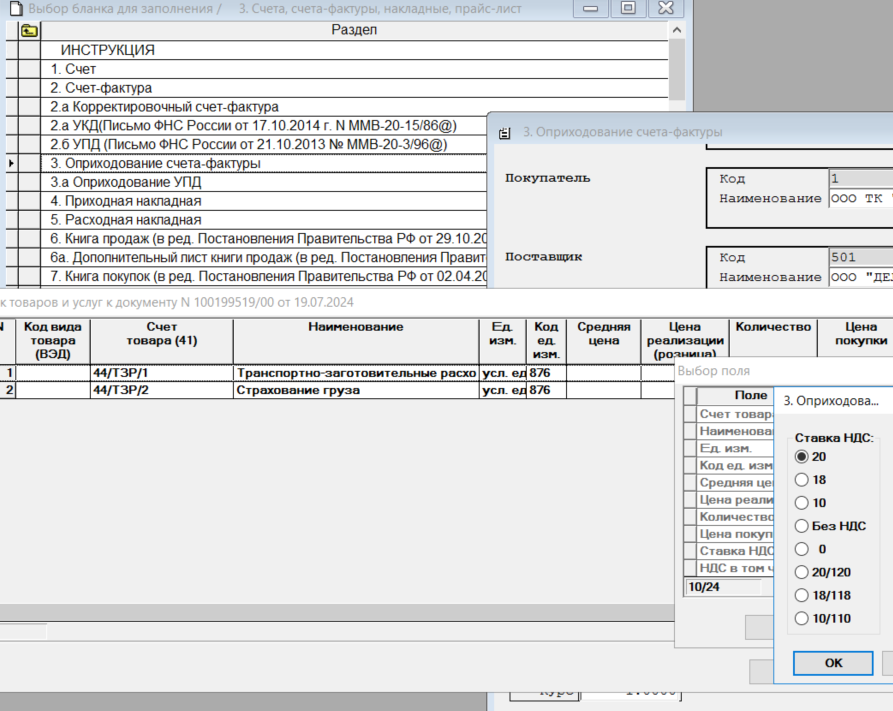The height and width of the screenshot is (711, 893).
Task: Select 2.а Корректировочный счет-фактура row
Action: 354,107
